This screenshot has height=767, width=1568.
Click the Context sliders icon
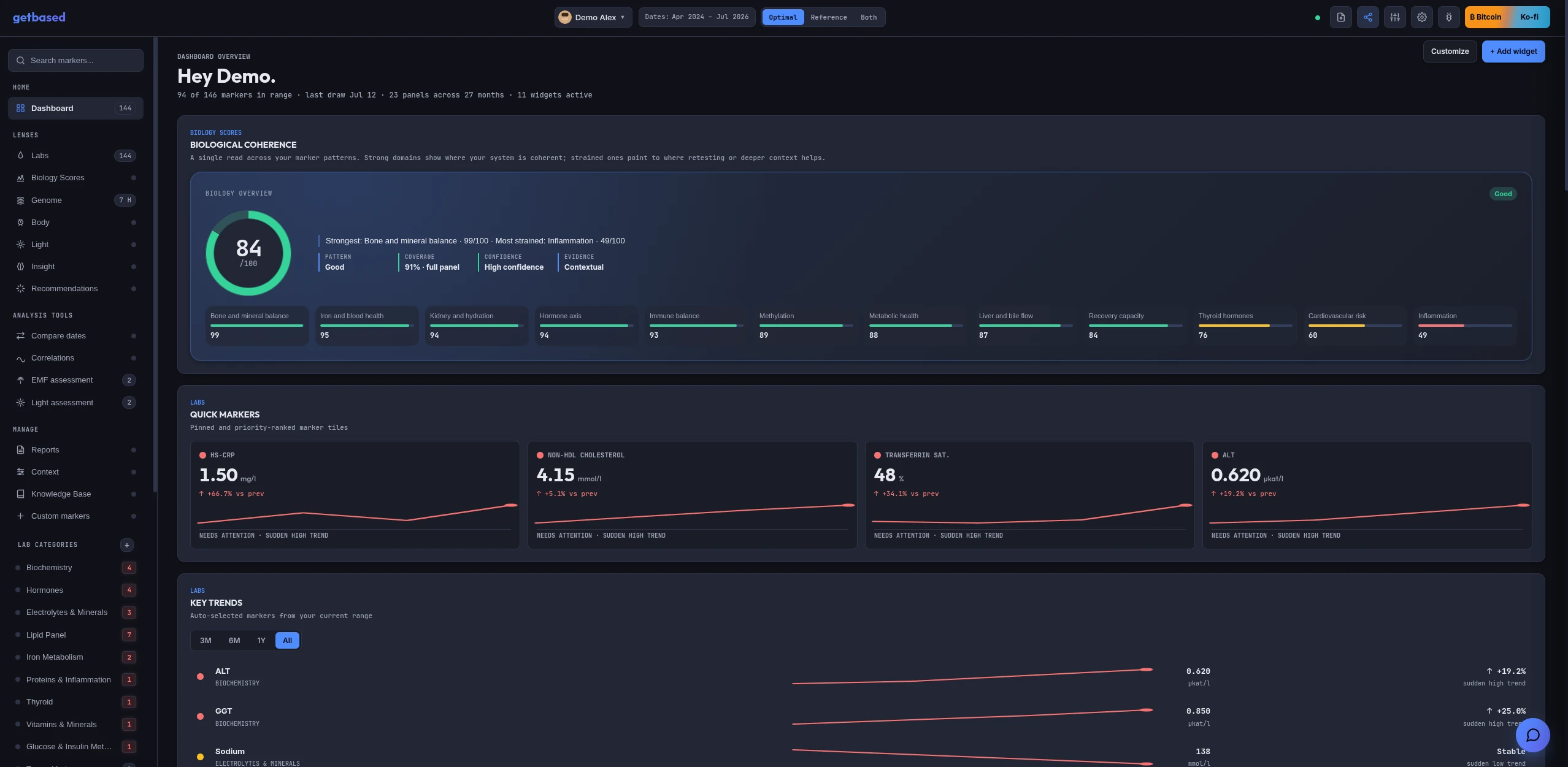[x=20, y=472]
